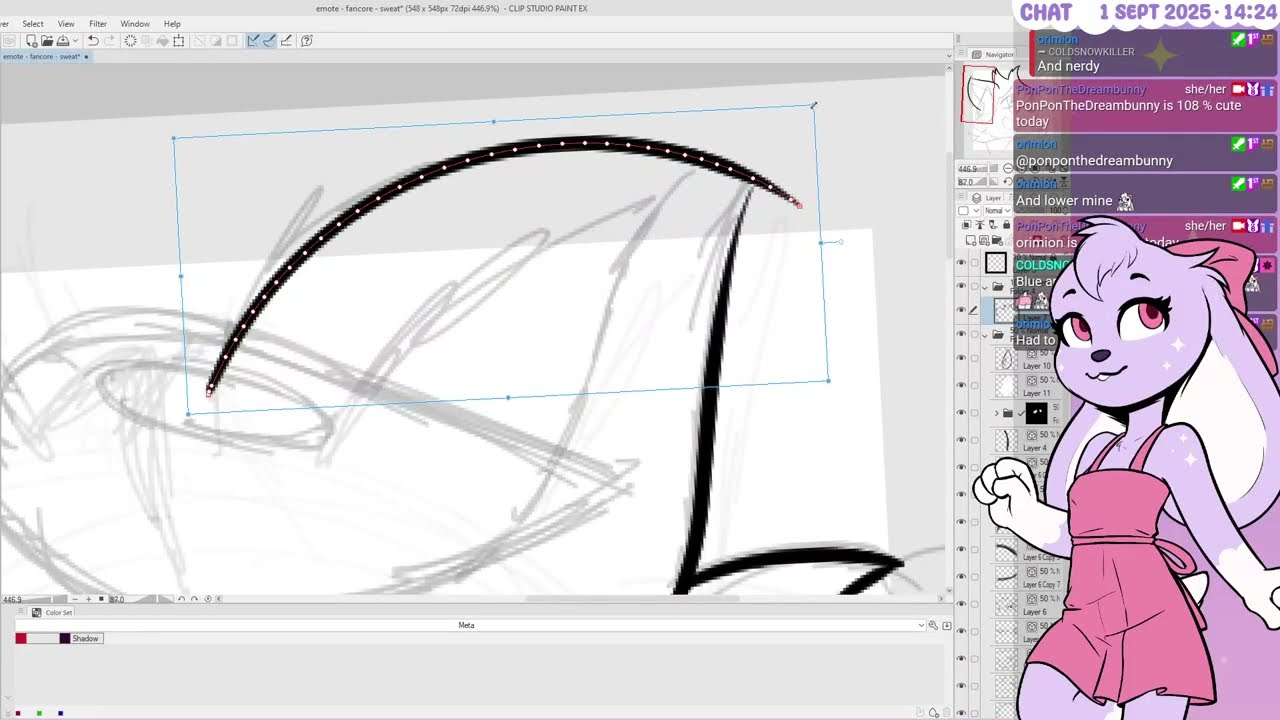Screen dimensions: 1280x720
Task: Select the dark purple Shadow swatch
Action: 65,638
